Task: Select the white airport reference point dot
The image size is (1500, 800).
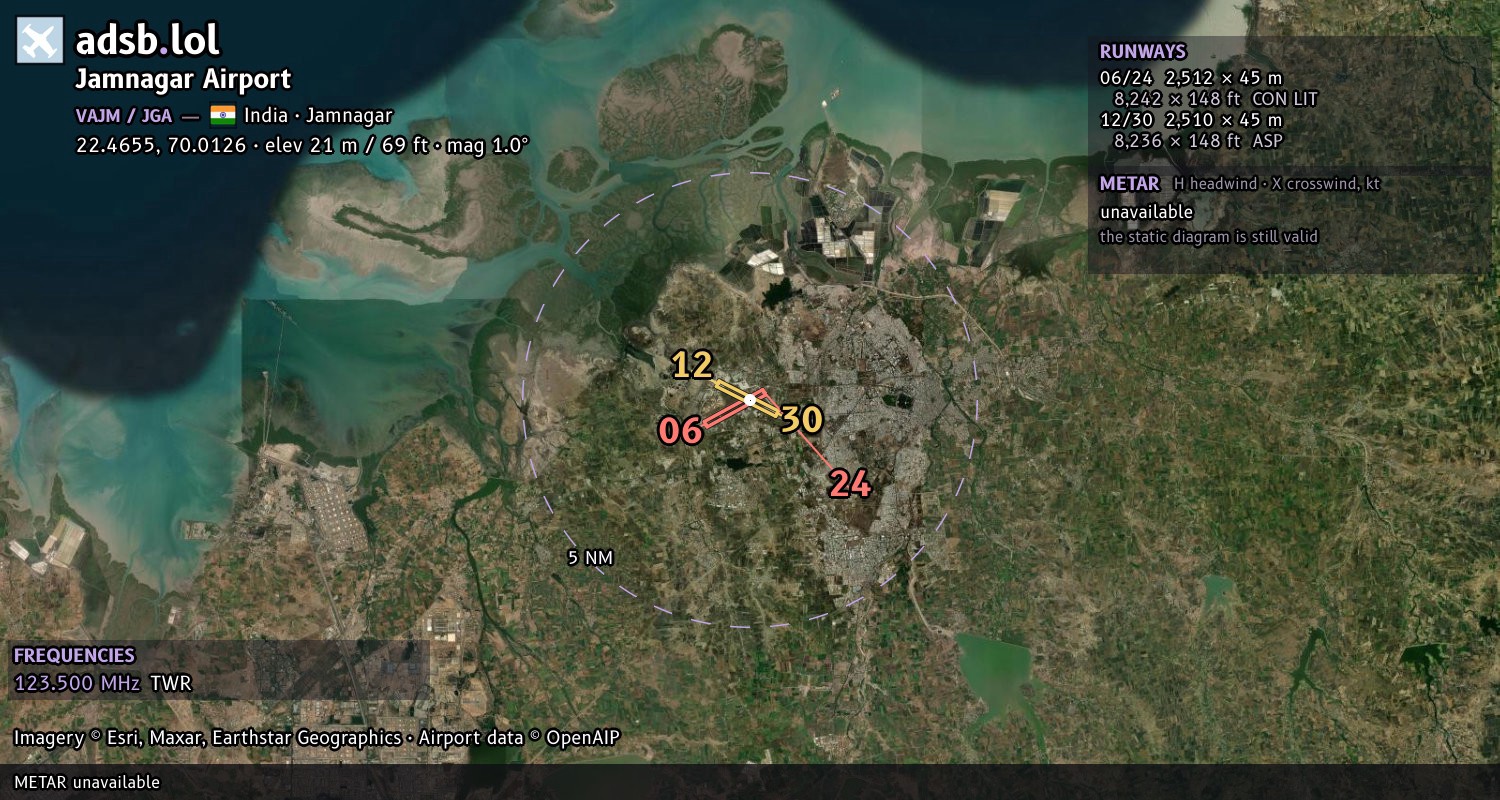Action: click(x=750, y=400)
